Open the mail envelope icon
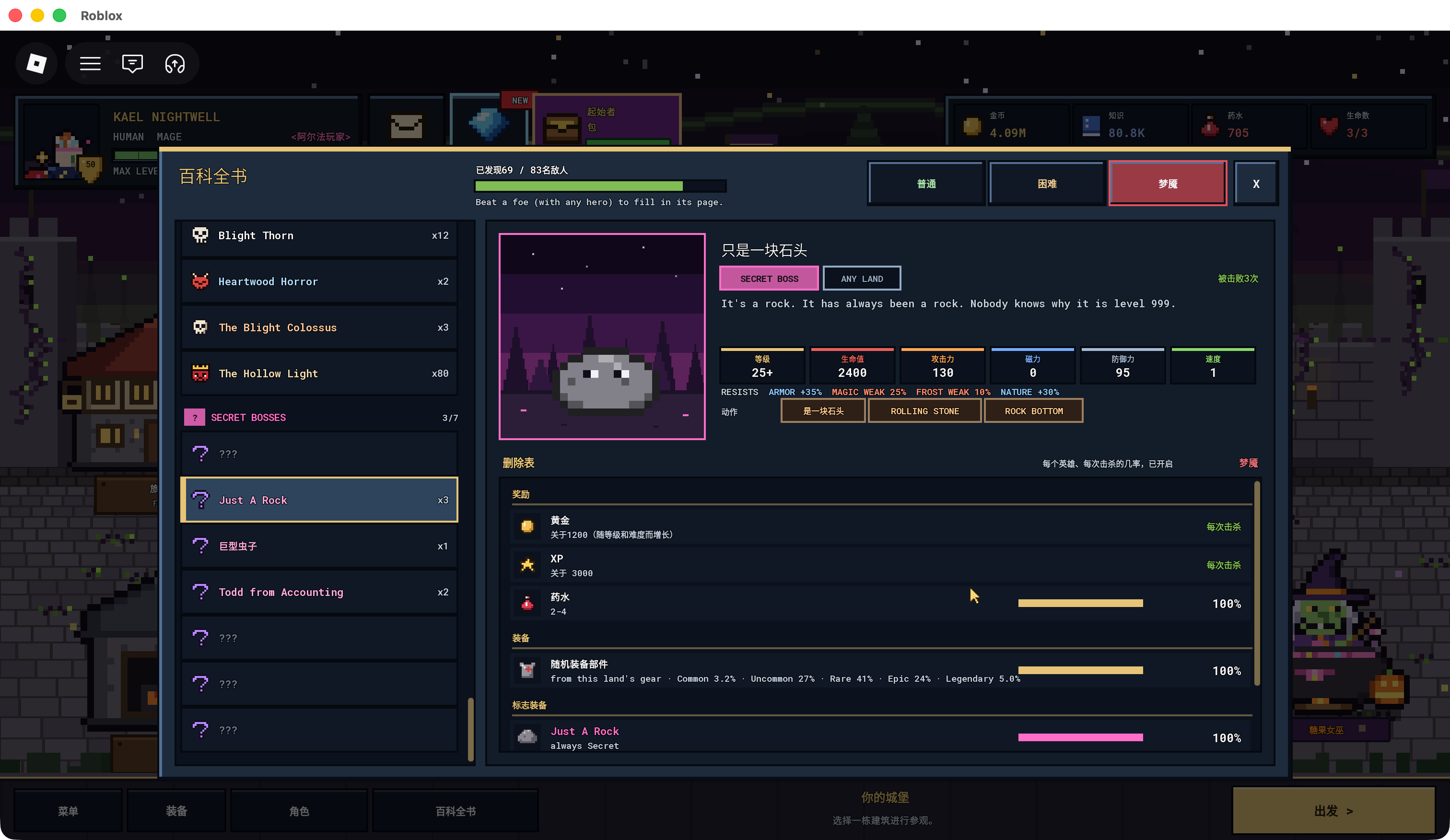This screenshot has width=1450, height=840. coord(406,126)
